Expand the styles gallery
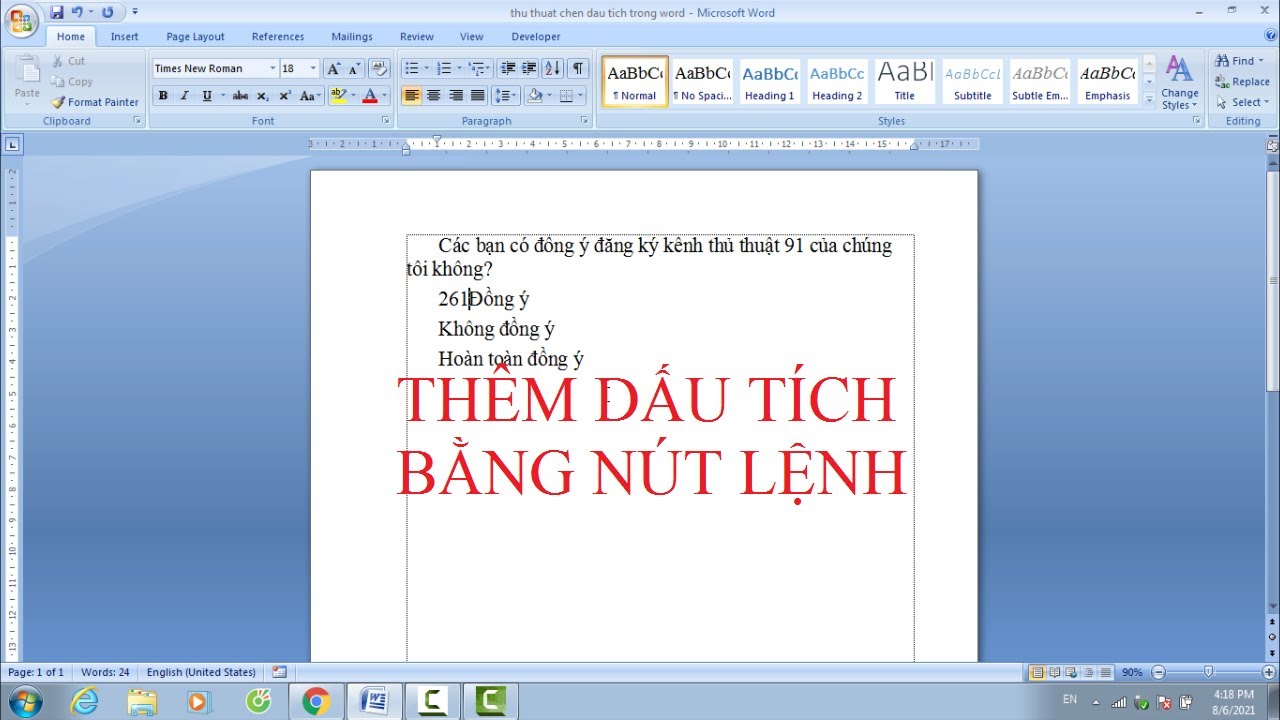1280x720 pixels. point(1149,100)
